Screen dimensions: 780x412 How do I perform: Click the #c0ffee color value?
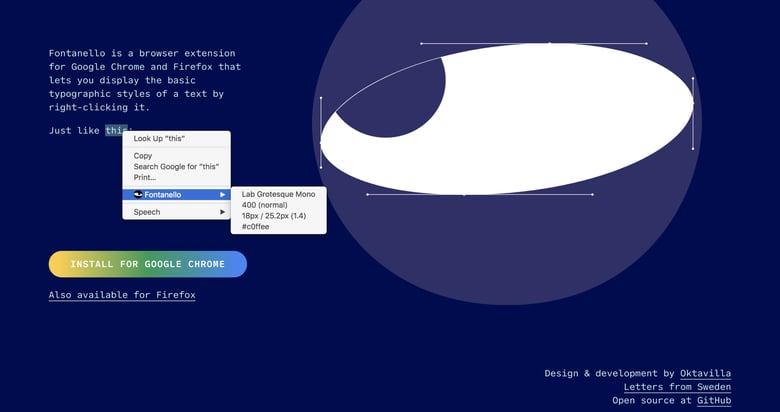point(255,227)
